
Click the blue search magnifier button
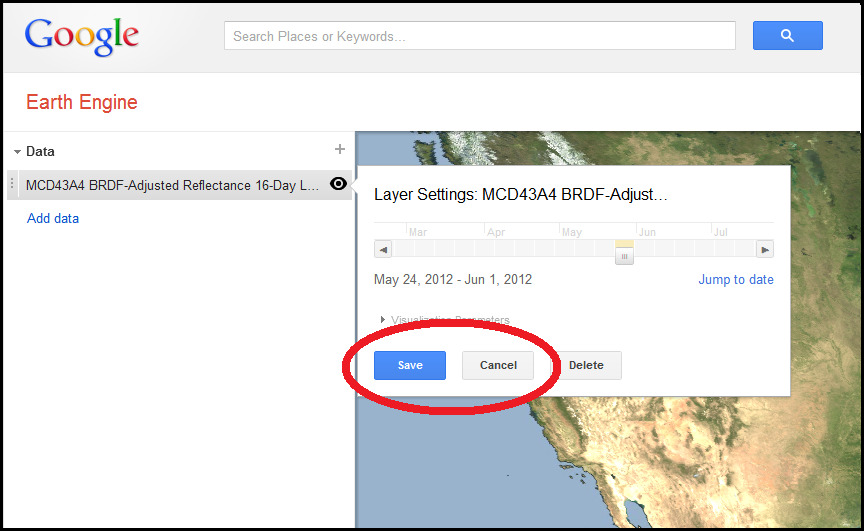787,36
